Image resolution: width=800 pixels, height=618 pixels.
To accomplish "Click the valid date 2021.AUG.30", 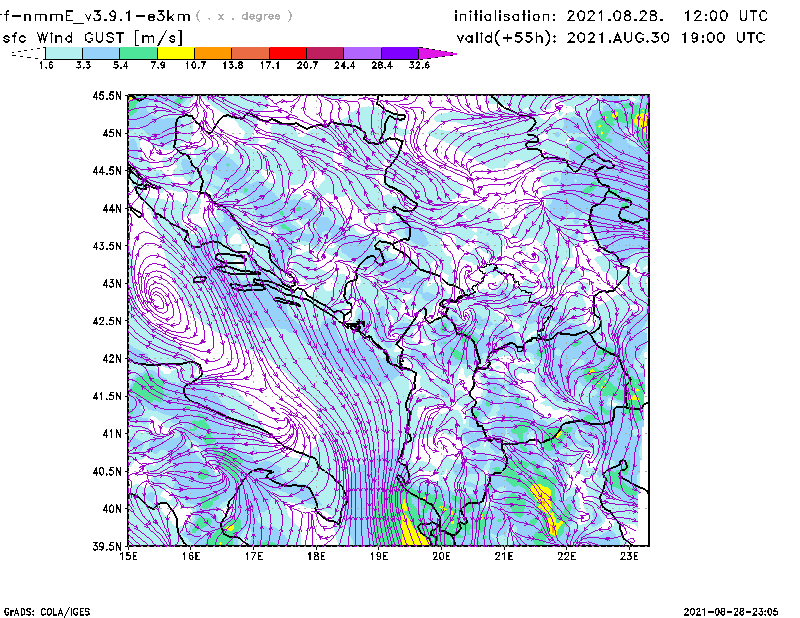I will [x=618, y=38].
